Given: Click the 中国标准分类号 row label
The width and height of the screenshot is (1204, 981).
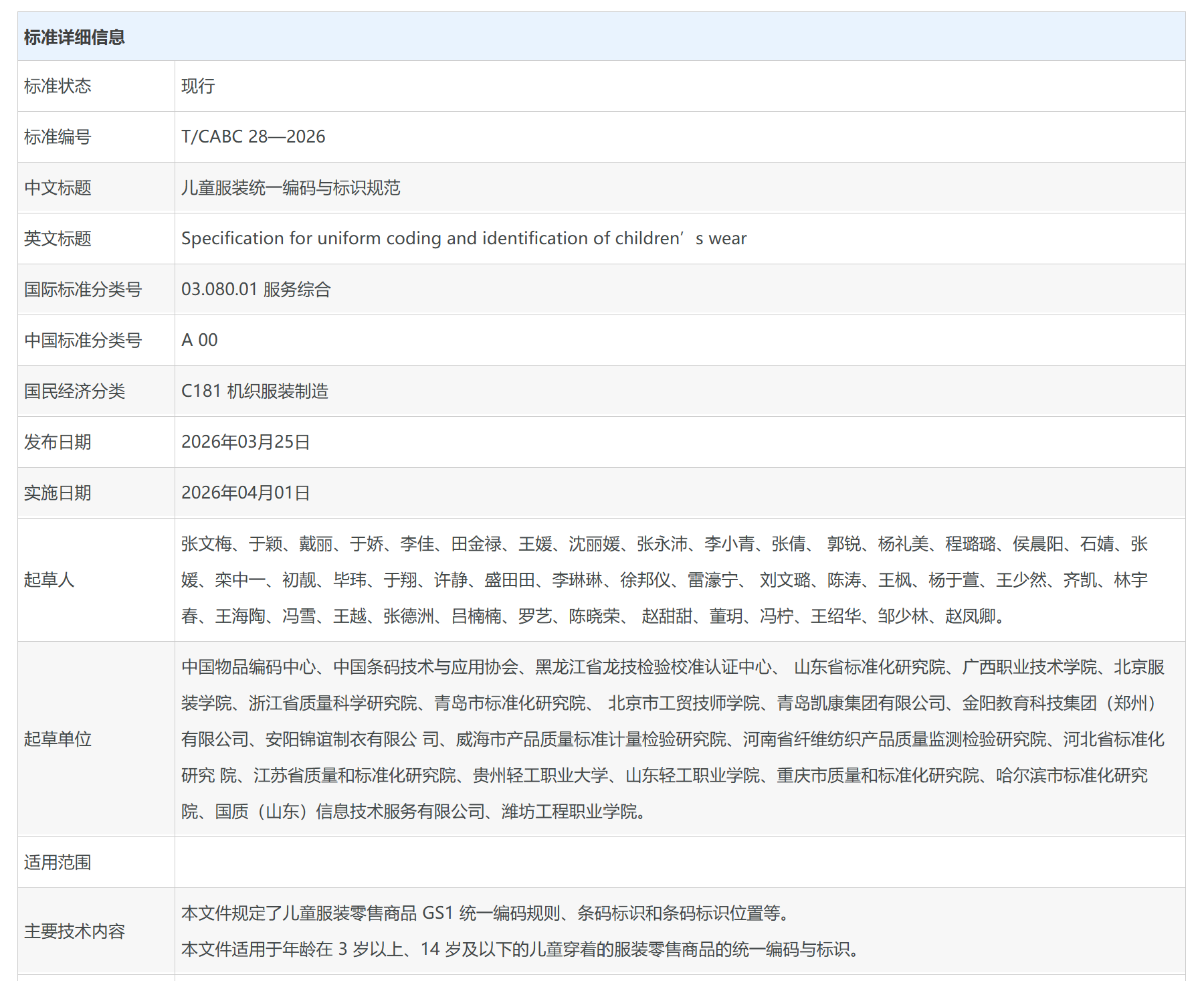Looking at the screenshot, I should [83, 341].
